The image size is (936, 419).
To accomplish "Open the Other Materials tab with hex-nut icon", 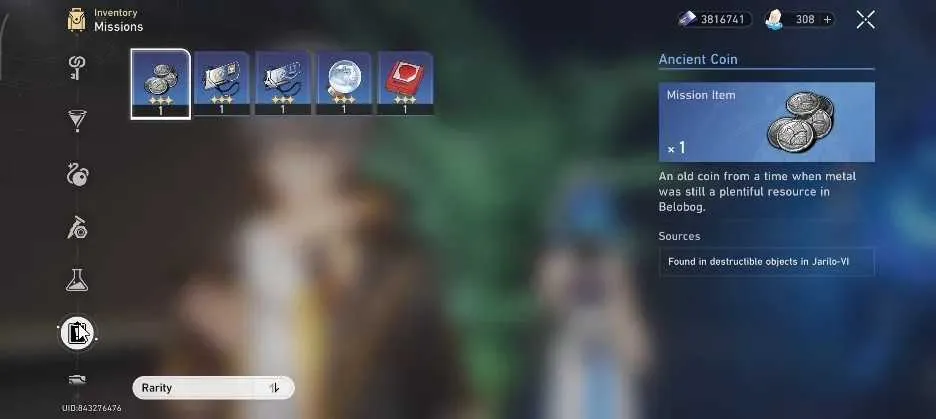I will (77, 227).
